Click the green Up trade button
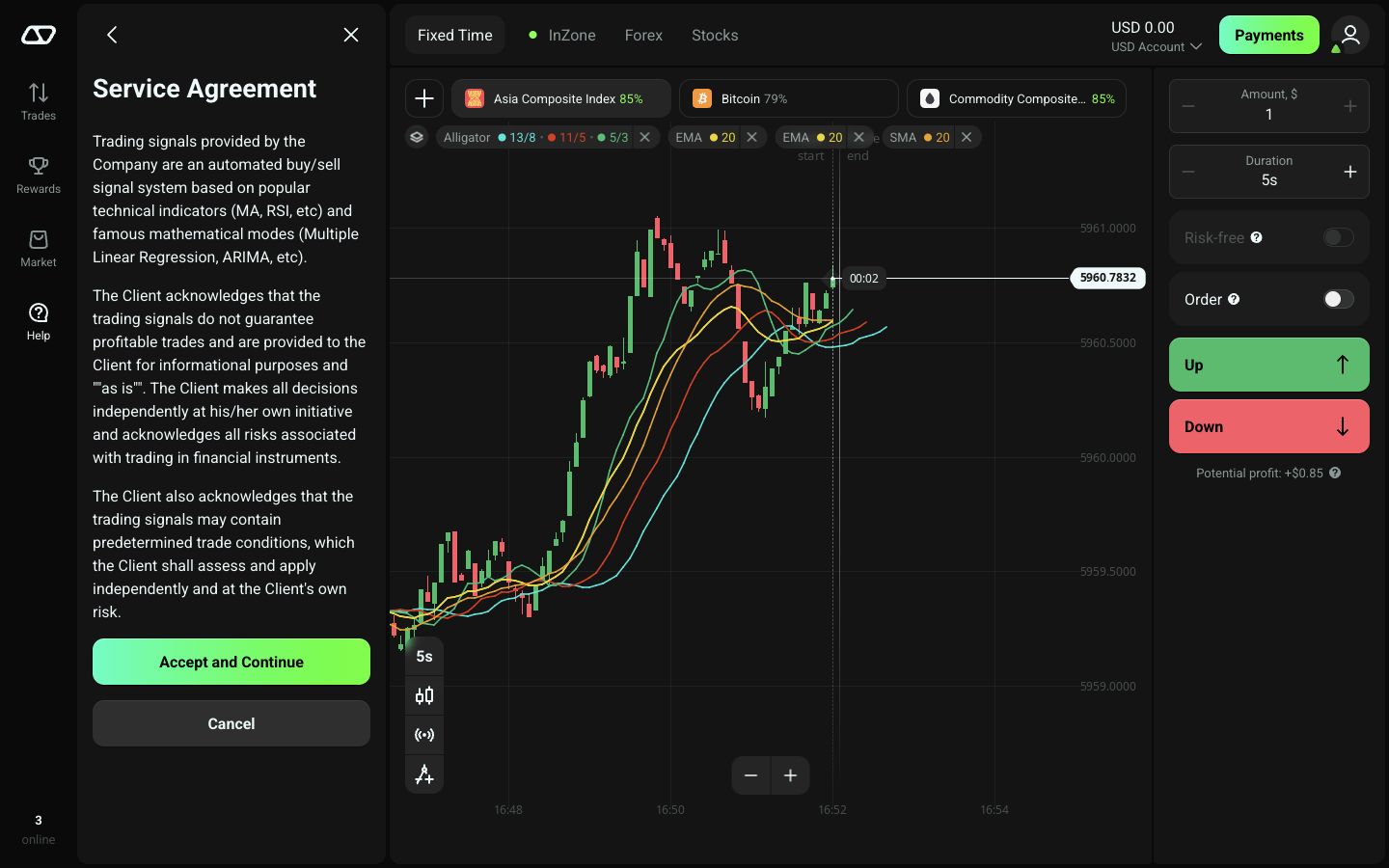Viewport: 1389px width, 868px height. 1269,365
